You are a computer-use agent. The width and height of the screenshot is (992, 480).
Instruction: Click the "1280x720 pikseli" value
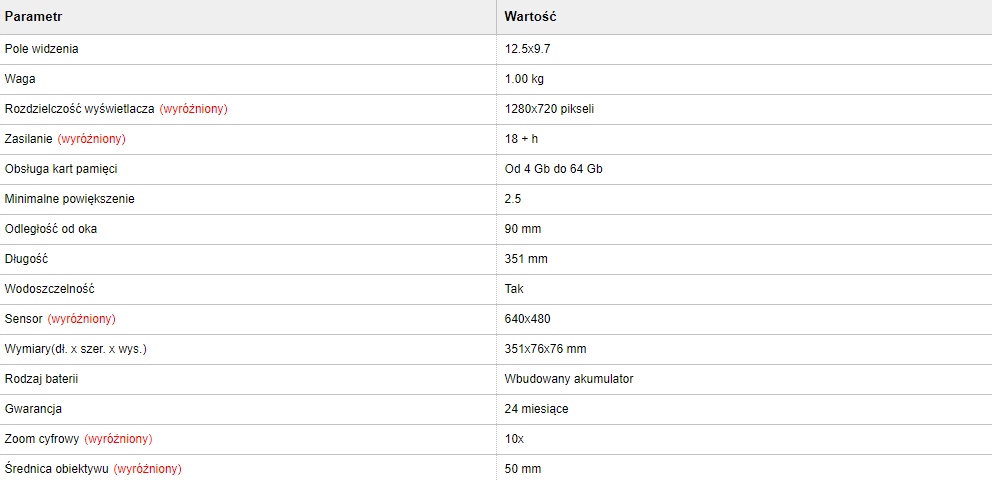[x=550, y=109]
